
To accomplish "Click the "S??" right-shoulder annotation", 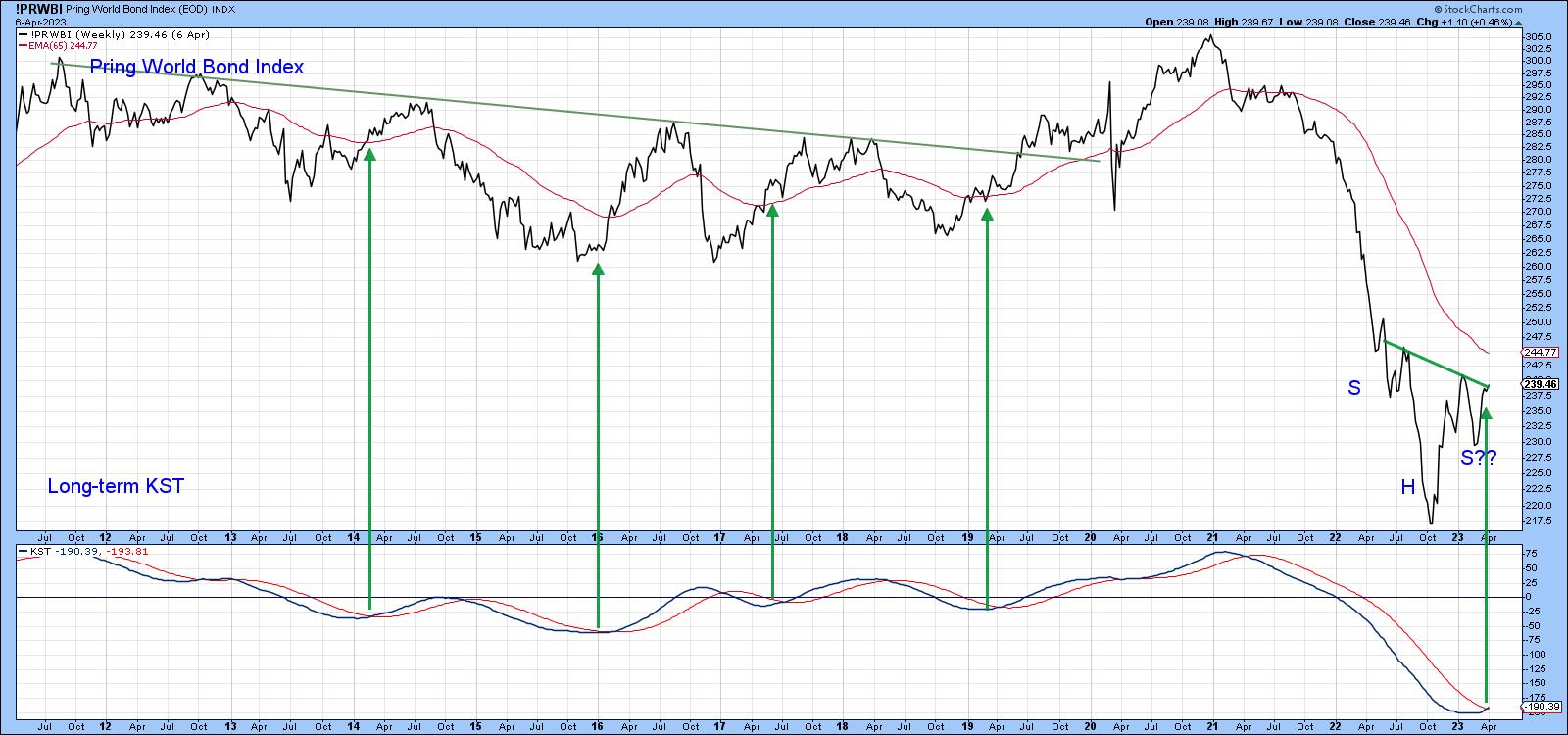I will 1479,457.
